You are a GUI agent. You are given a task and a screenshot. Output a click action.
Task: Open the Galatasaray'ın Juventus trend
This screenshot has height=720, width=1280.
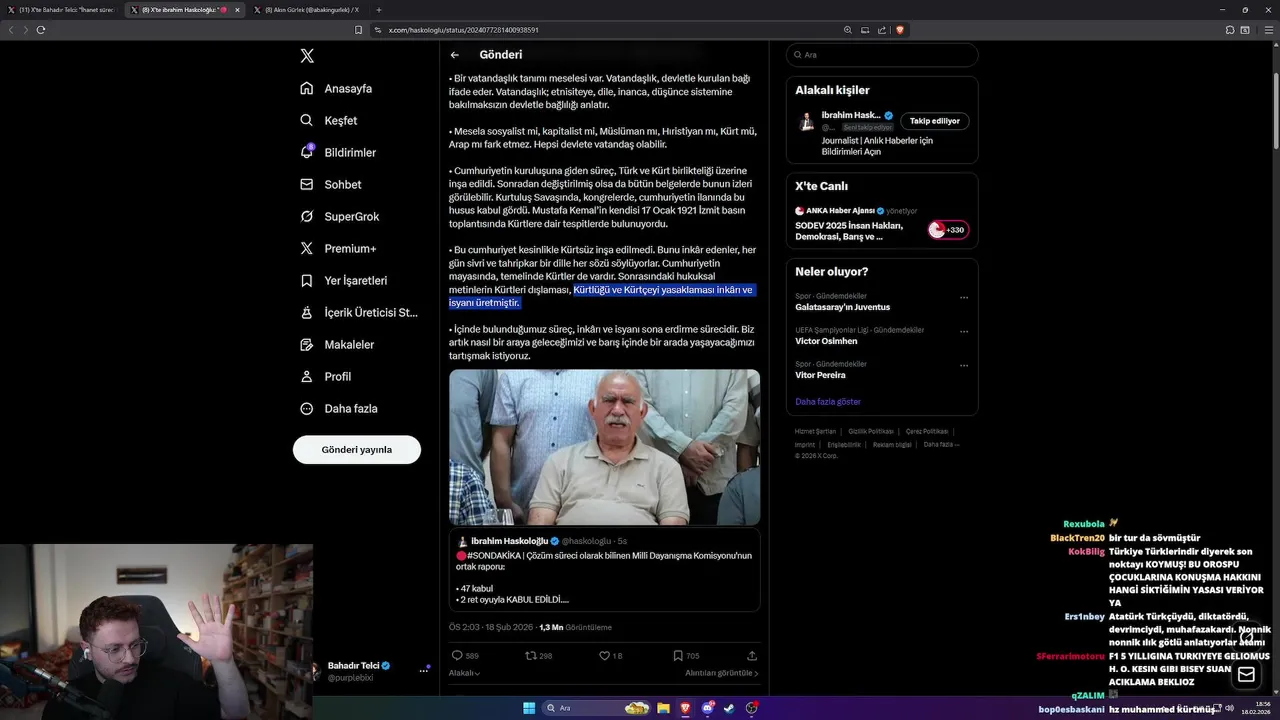(x=843, y=307)
